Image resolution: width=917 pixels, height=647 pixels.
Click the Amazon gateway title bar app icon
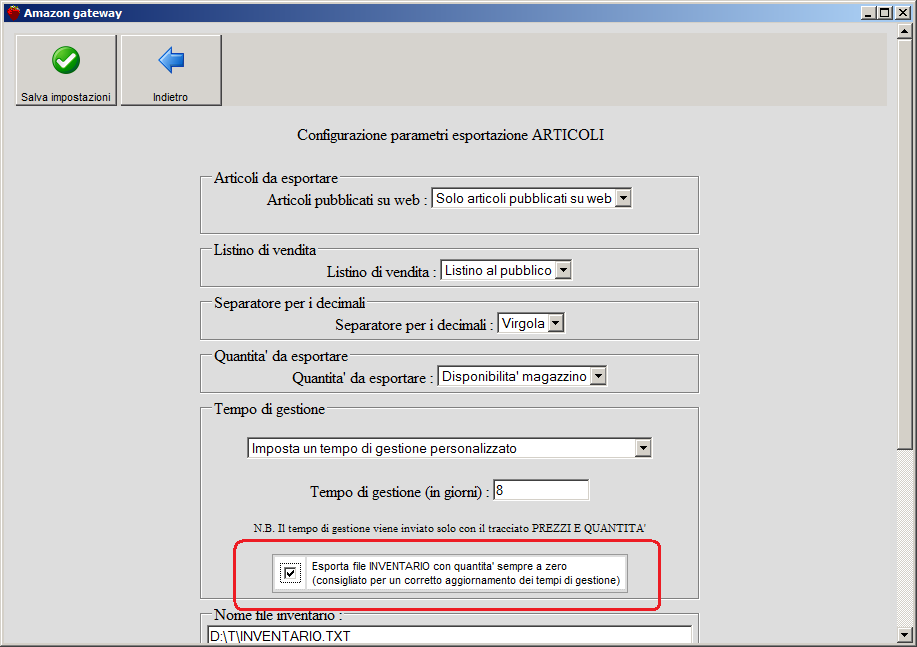click(13, 12)
